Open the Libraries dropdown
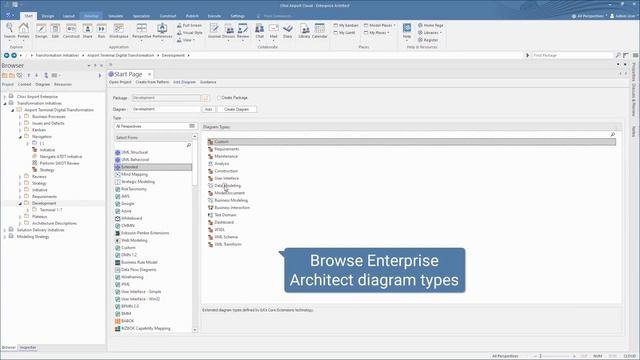This screenshot has height=360, width=640. click(x=430, y=33)
